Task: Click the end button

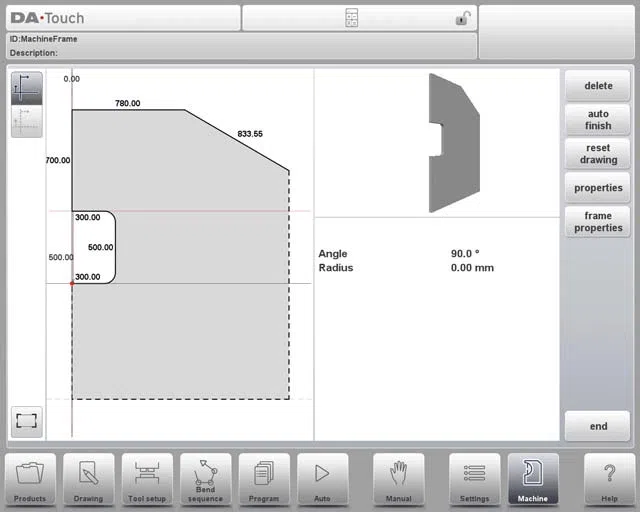Action: [598, 426]
